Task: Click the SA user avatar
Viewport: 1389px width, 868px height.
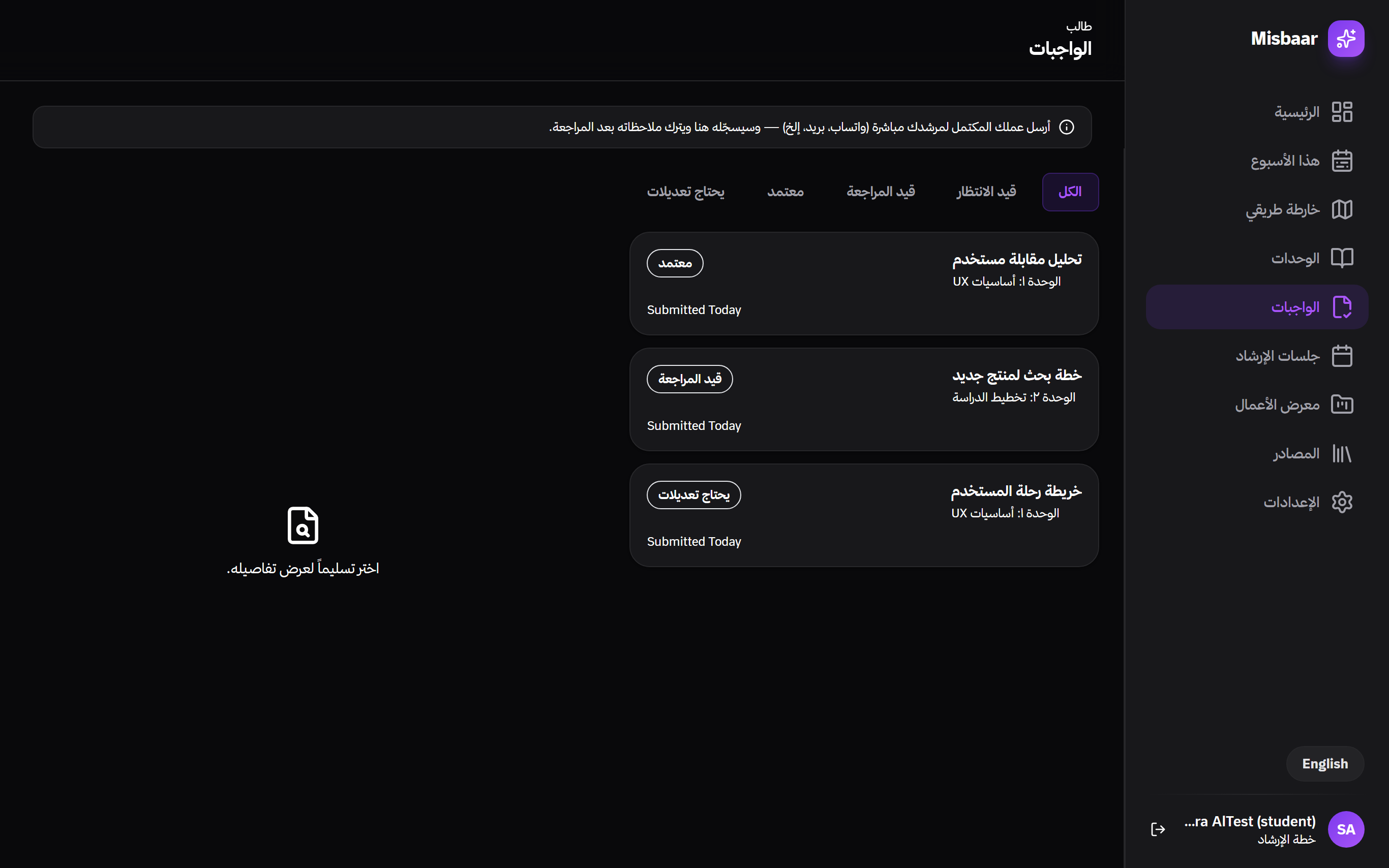Action: (x=1345, y=829)
